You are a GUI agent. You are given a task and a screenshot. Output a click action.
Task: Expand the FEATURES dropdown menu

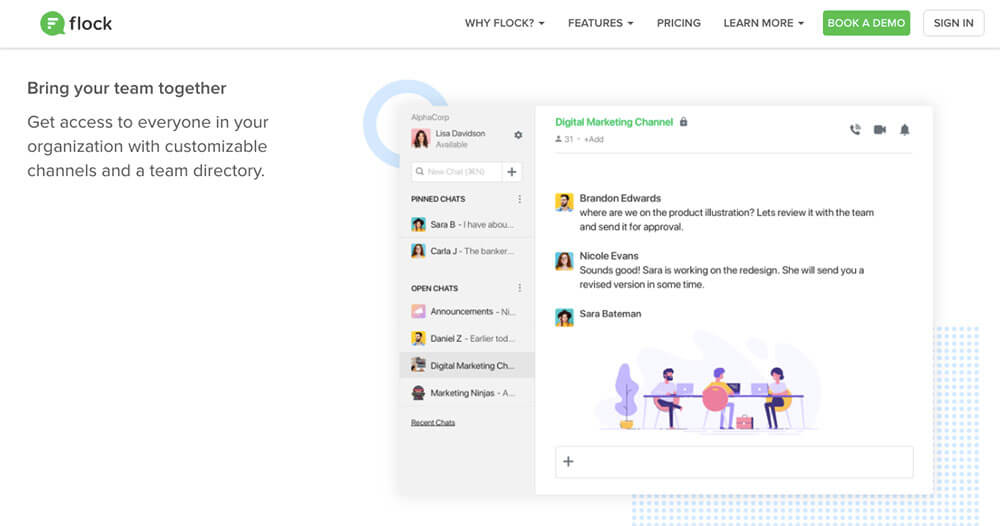click(601, 23)
